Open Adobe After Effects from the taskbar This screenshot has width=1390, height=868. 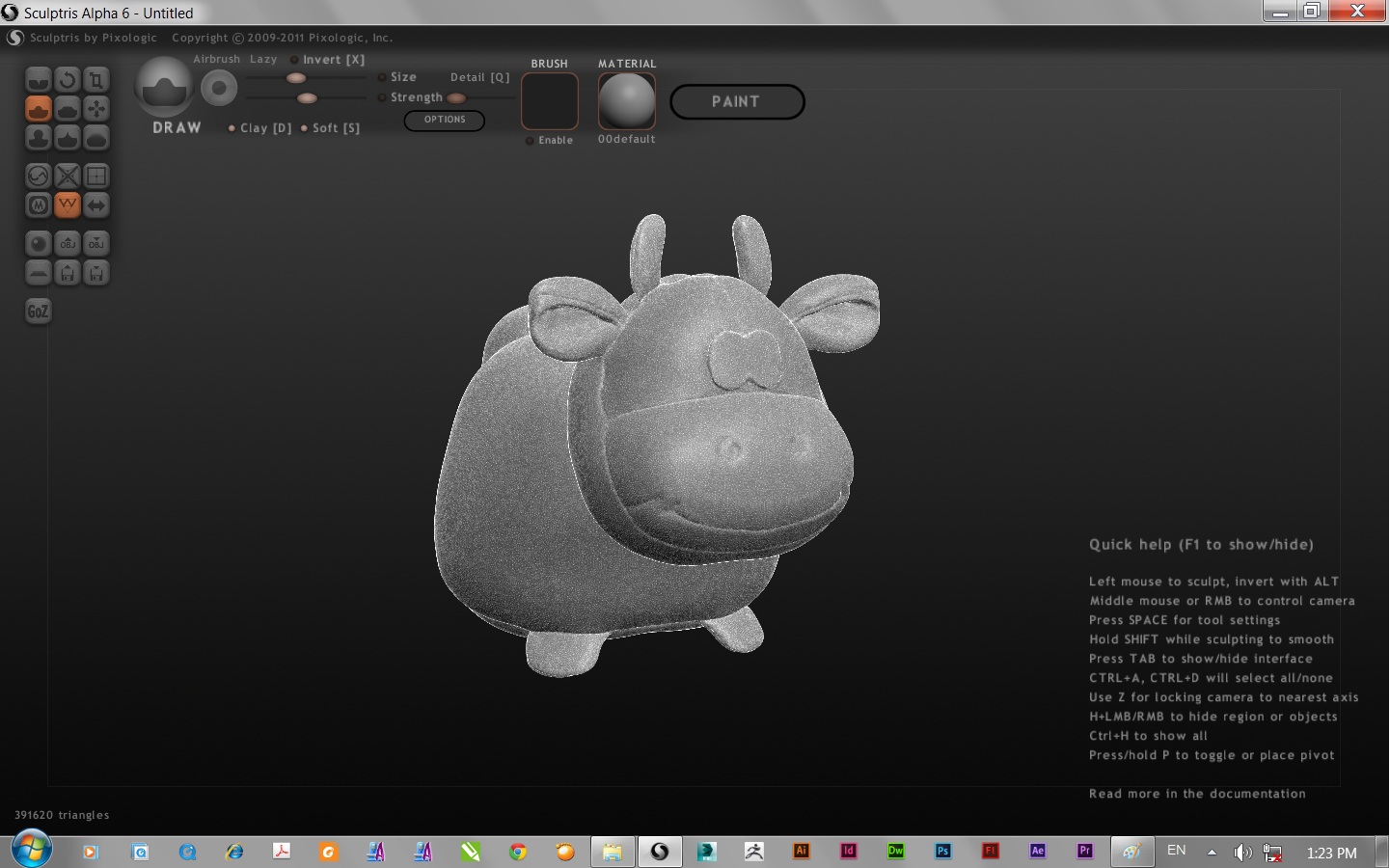[1038, 851]
